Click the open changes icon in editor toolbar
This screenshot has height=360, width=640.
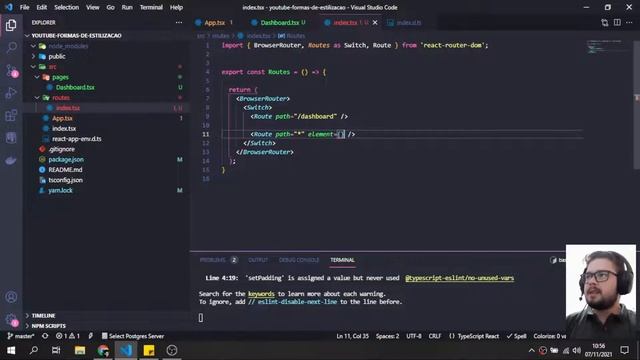[604, 22]
